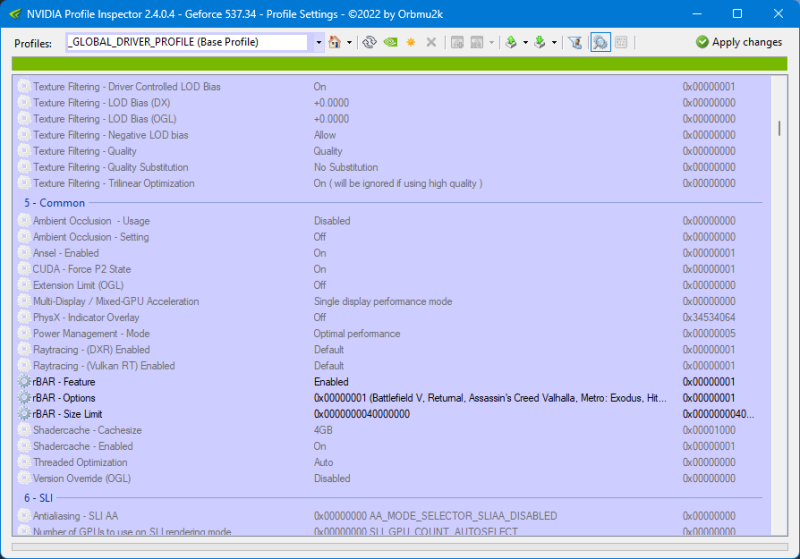Toggle user-defined settings filter icon
The height and width of the screenshot is (559, 800).
[x=575, y=42]
